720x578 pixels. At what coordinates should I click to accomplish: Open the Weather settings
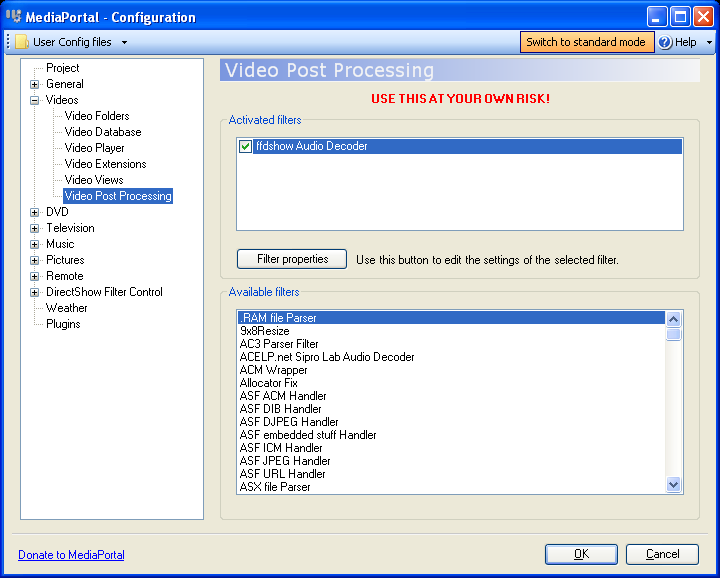(x=67, y=308)
